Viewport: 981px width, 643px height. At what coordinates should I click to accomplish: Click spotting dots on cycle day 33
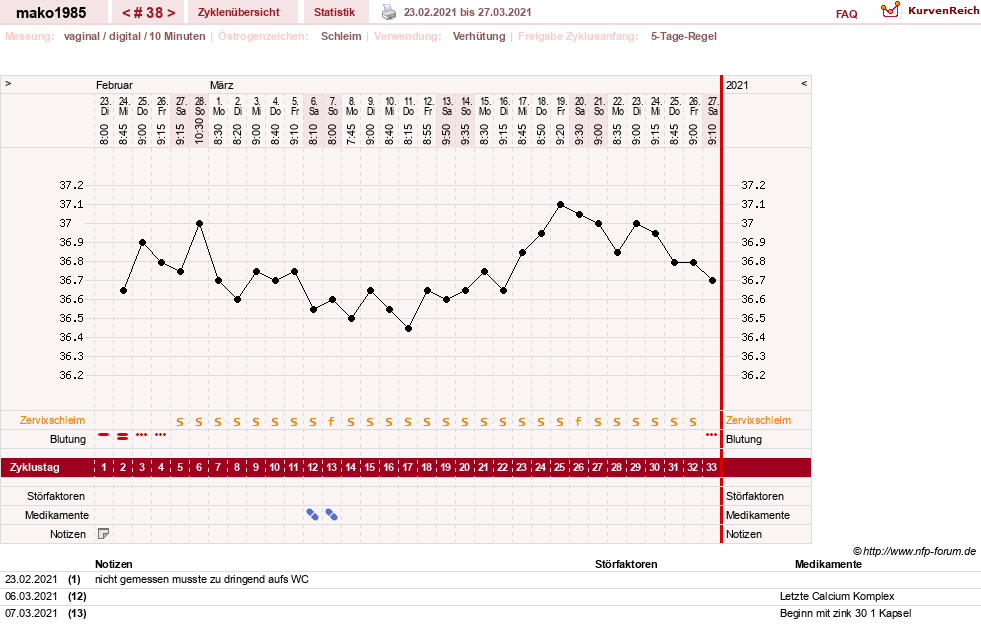click(711, 434)
